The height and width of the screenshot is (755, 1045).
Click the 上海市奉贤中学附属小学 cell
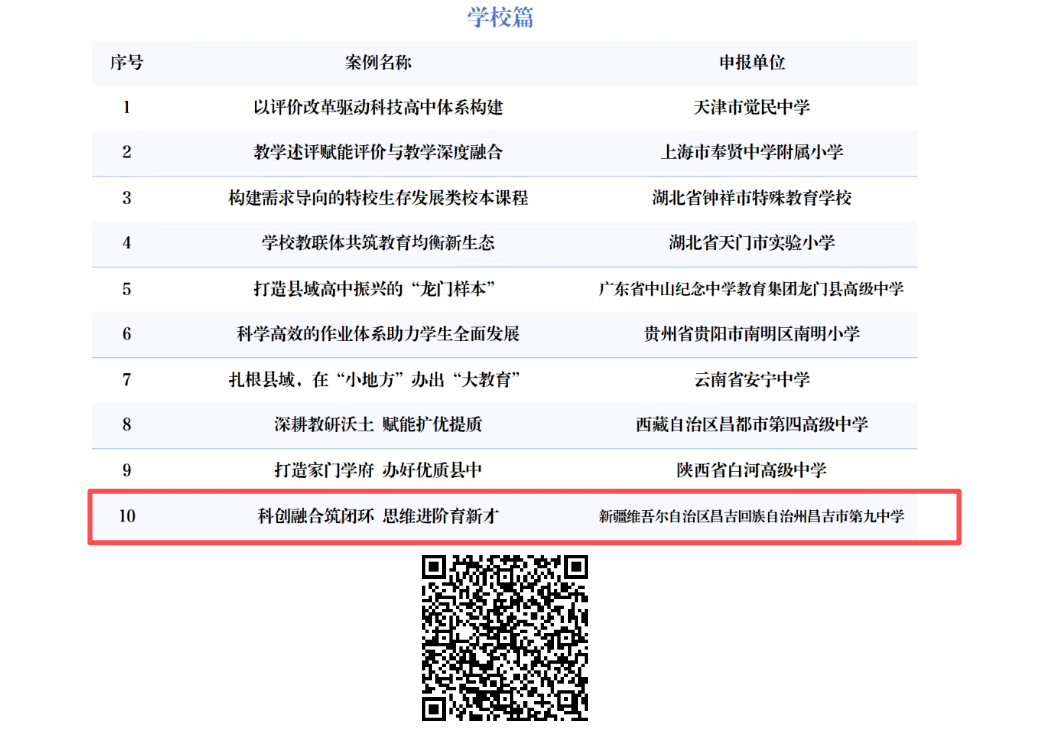click(751, 152)
